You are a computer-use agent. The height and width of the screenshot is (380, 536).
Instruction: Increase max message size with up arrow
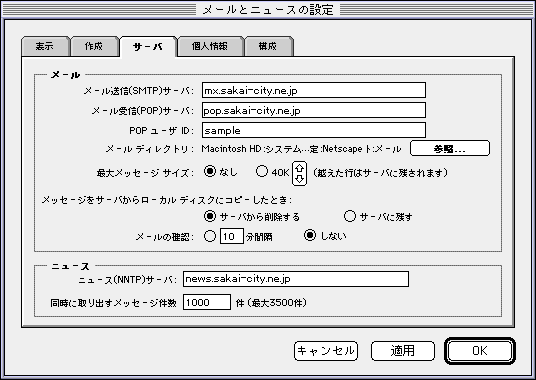point(299,168)
